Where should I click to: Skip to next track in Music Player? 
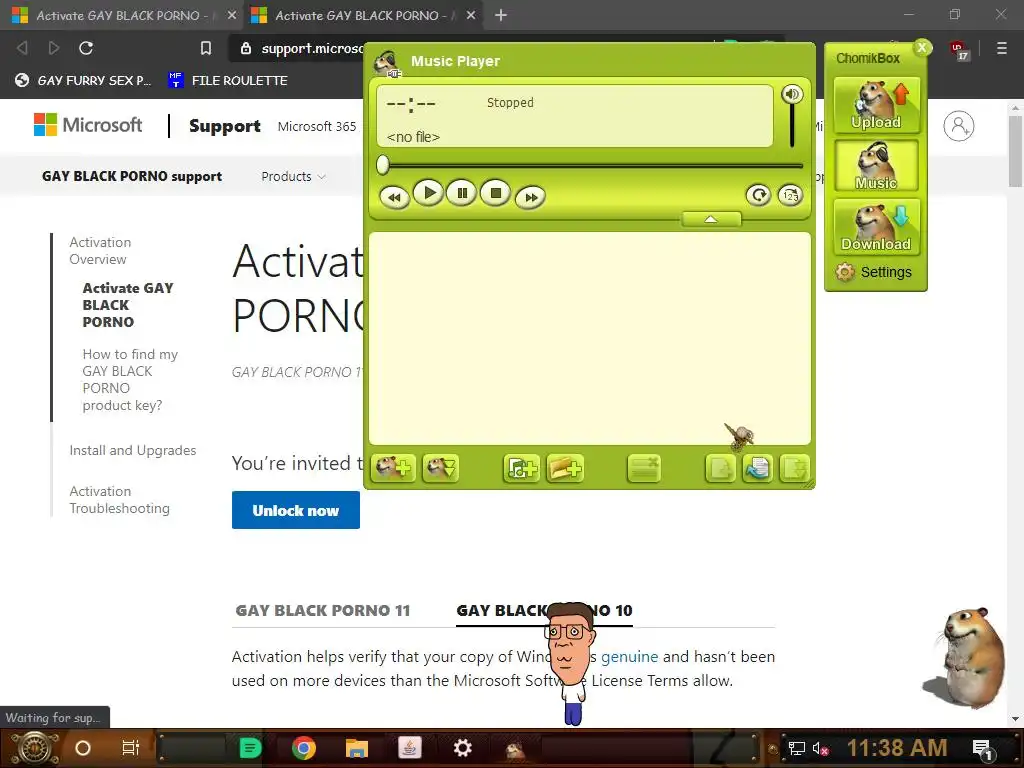[x=530, y=197]
